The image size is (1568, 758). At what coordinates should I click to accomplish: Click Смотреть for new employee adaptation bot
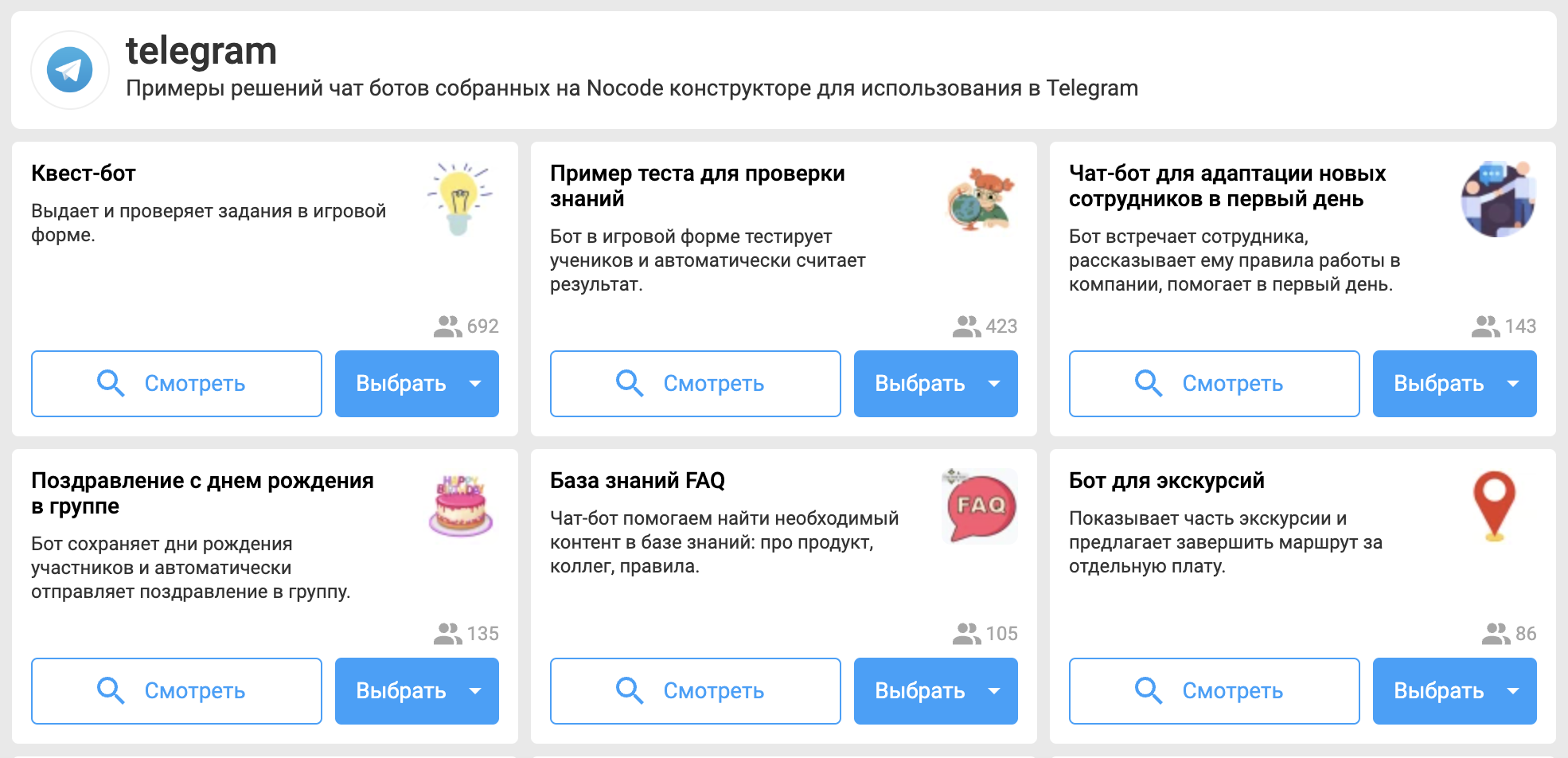point(1215,384)
